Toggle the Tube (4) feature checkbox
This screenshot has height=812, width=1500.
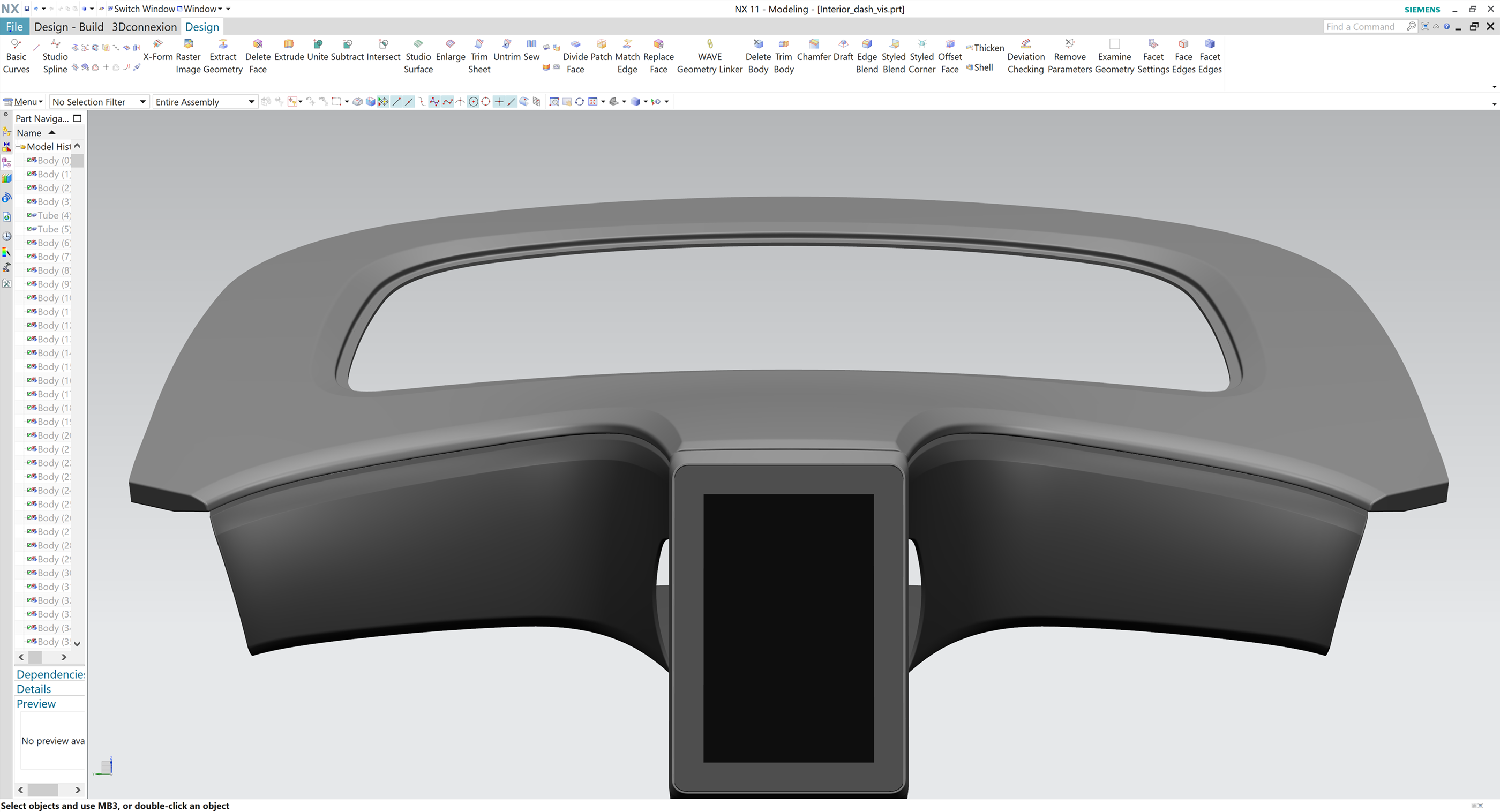(29, 215)
